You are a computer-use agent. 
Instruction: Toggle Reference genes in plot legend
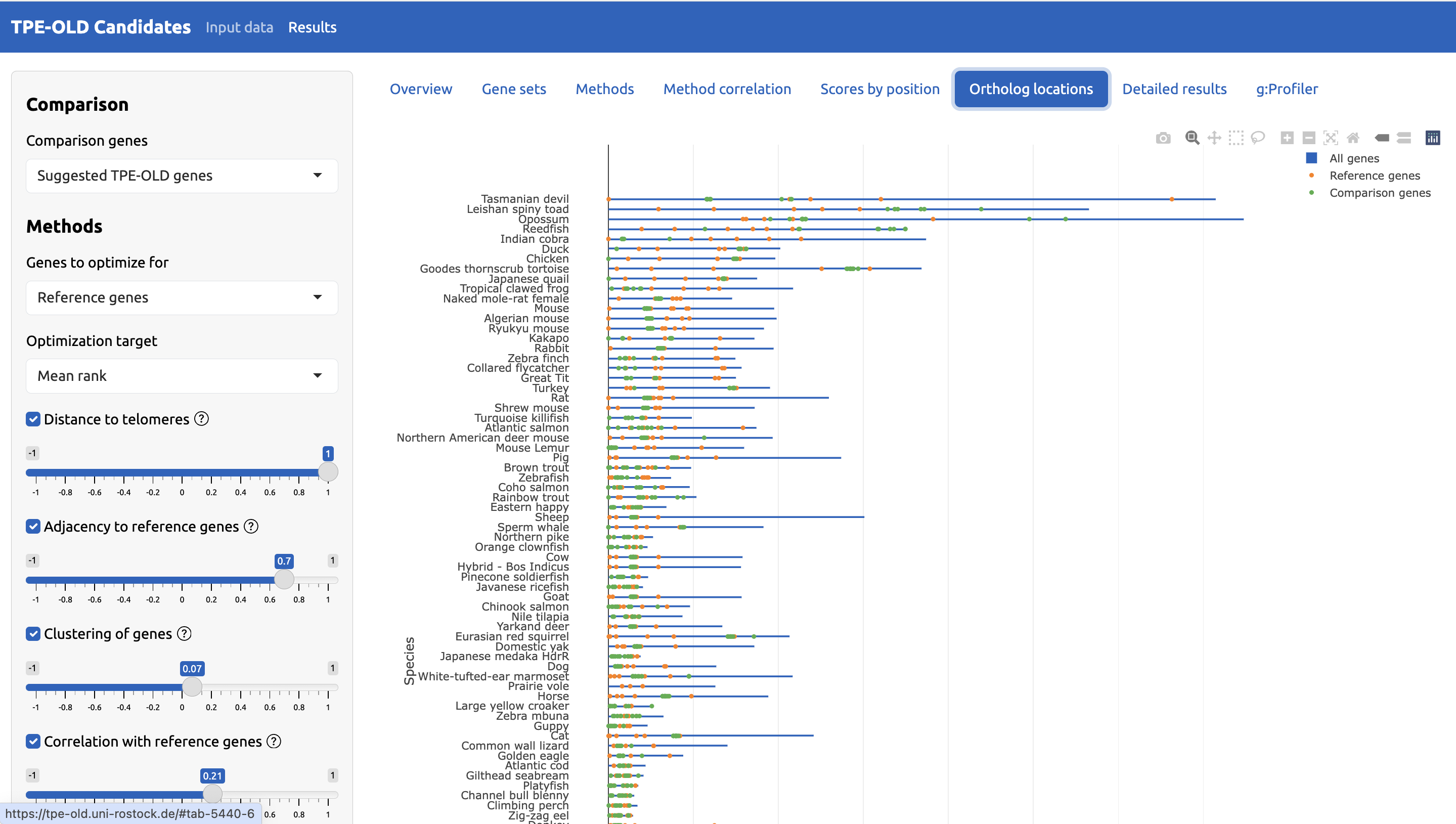[1374, 176]
